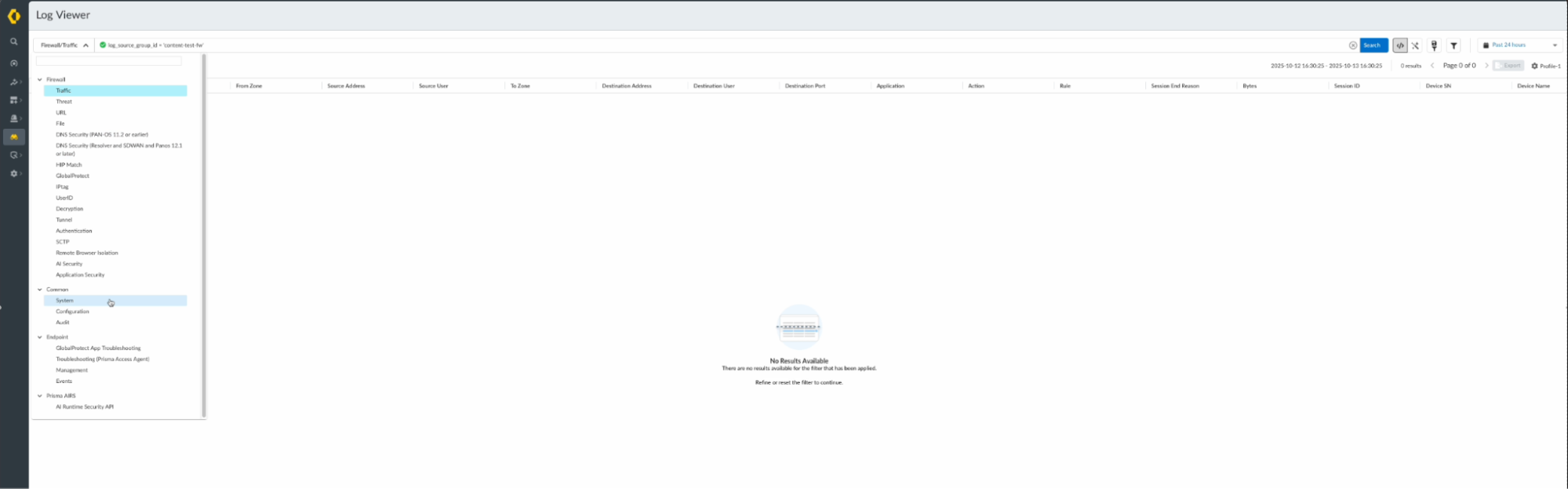Click the green query valid checkmark
The height and width of the screenshot is (489, 1568).
103,46
